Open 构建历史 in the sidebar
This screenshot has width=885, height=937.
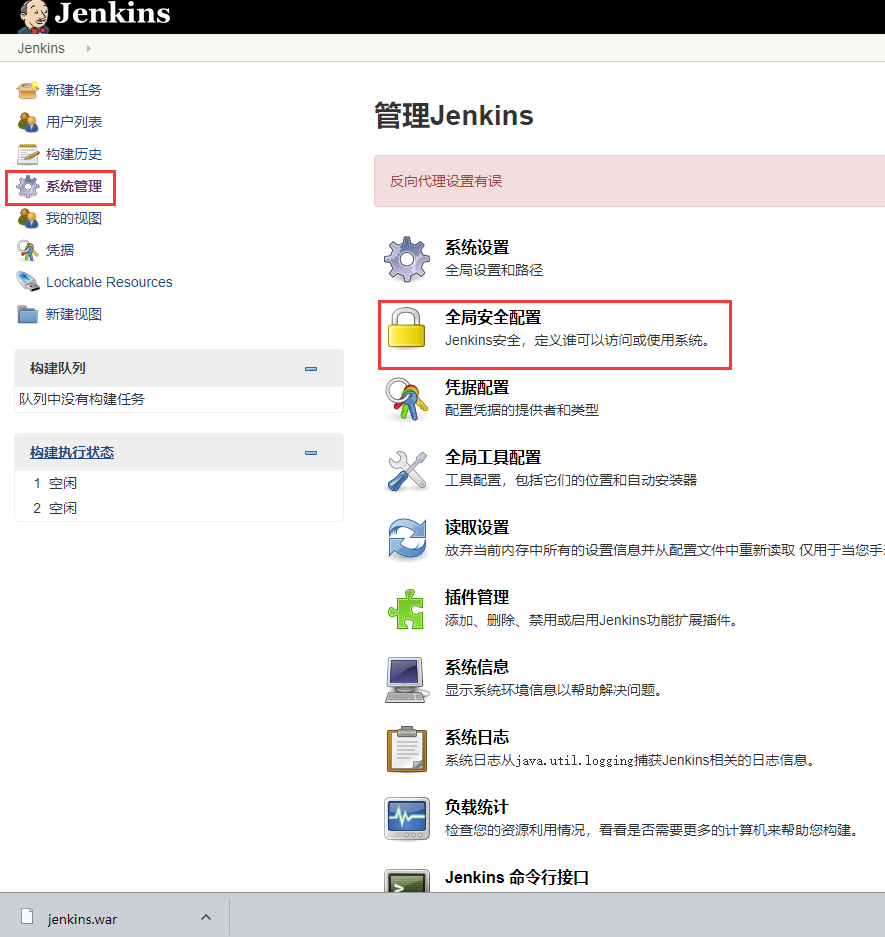(x=74, y=154)
